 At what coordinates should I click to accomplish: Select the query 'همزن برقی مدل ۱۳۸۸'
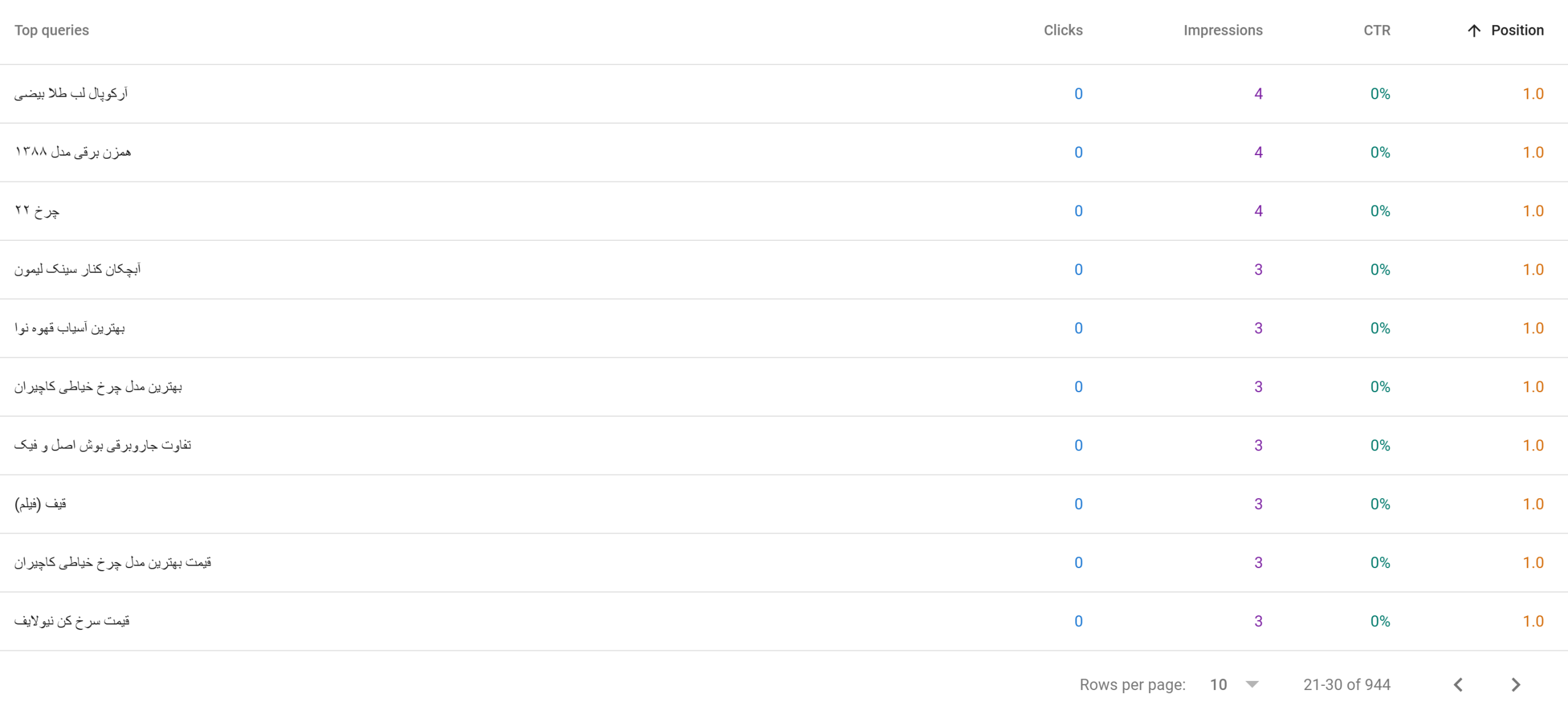click(x=784, y=152)
